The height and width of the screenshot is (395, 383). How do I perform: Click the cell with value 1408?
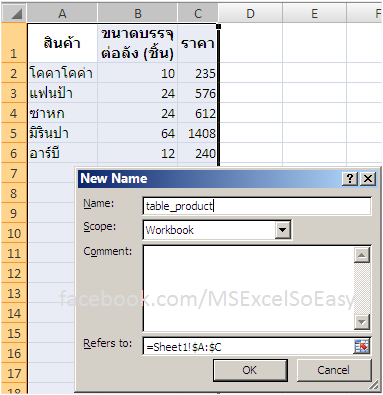click(198, 133)
